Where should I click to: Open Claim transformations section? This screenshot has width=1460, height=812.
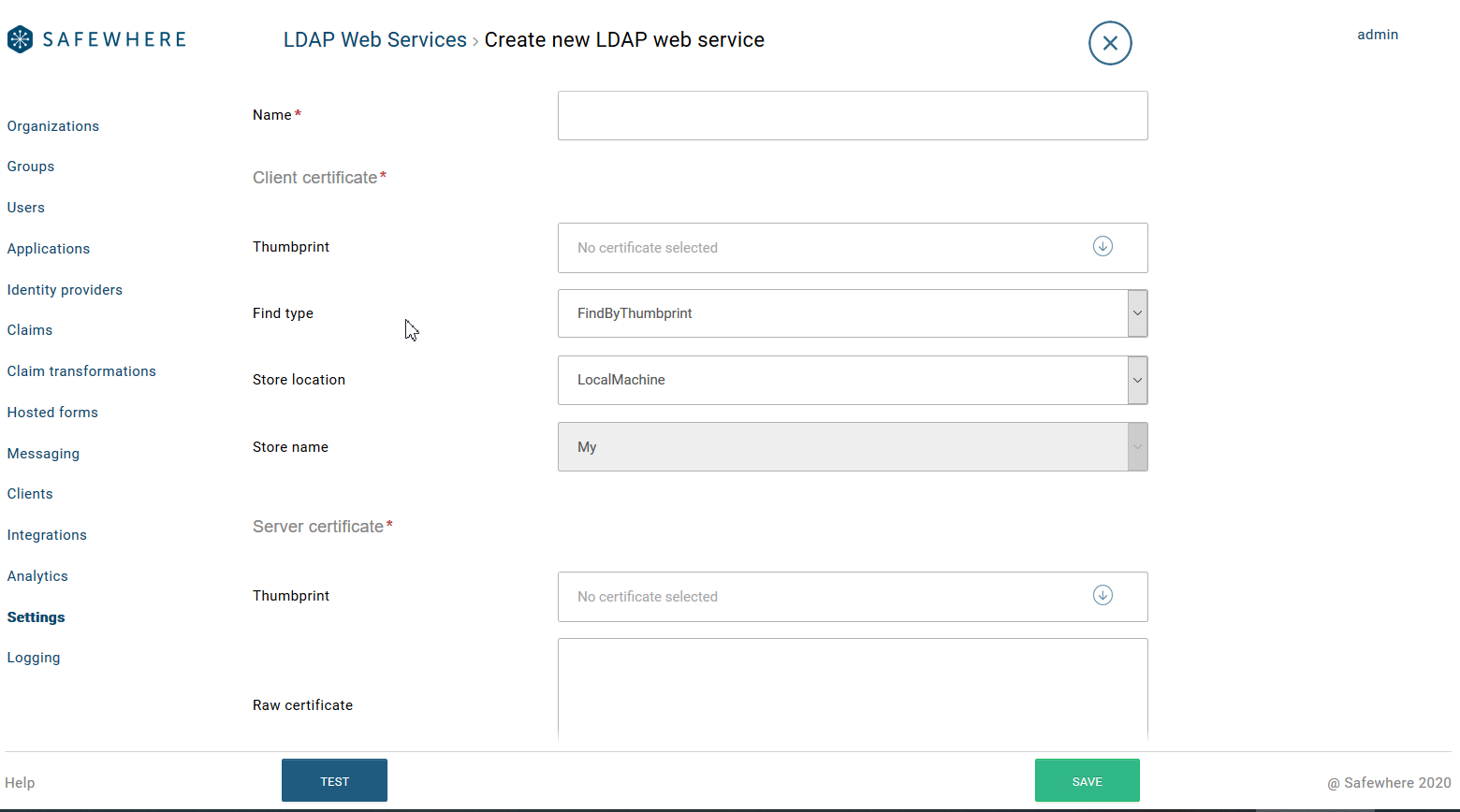81,371
